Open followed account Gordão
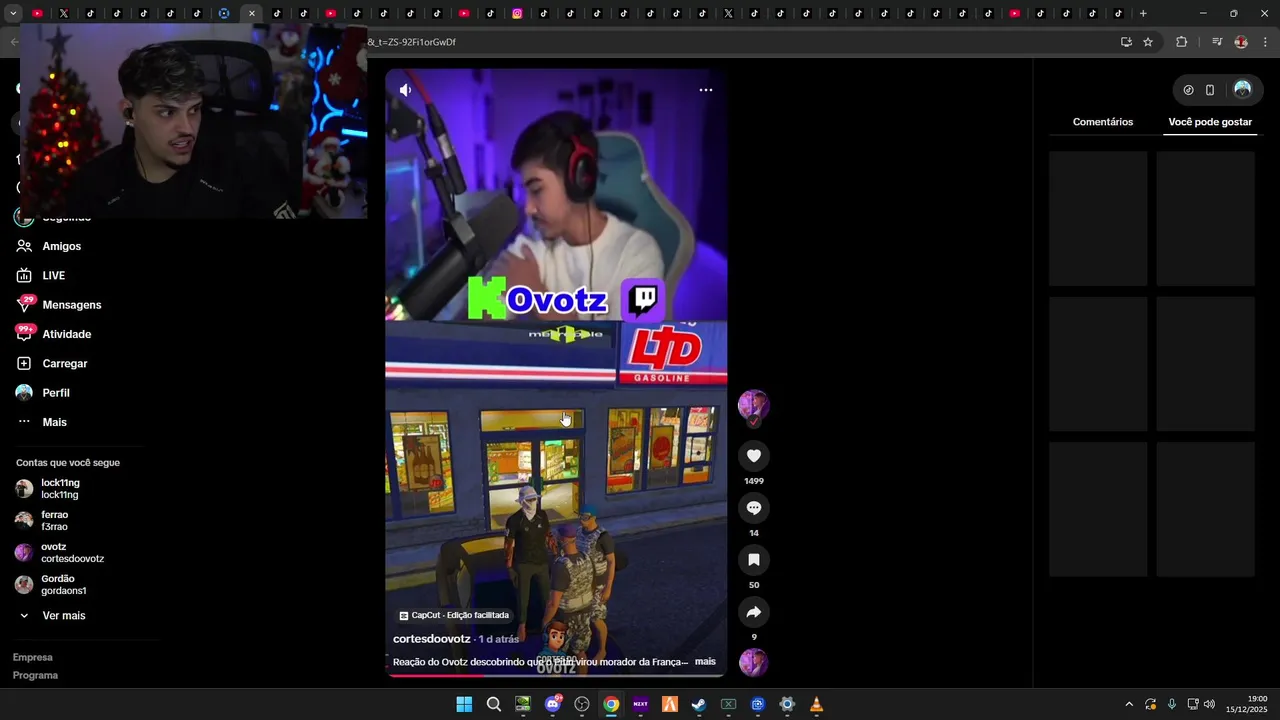 [x=64, y=585]
